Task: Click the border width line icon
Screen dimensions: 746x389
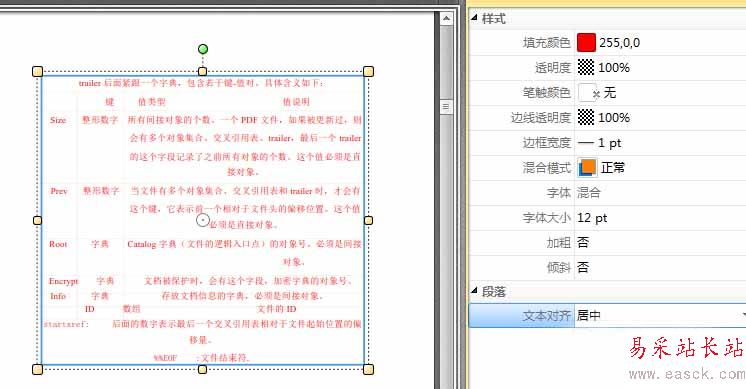Action: click(x=586, y=143)
